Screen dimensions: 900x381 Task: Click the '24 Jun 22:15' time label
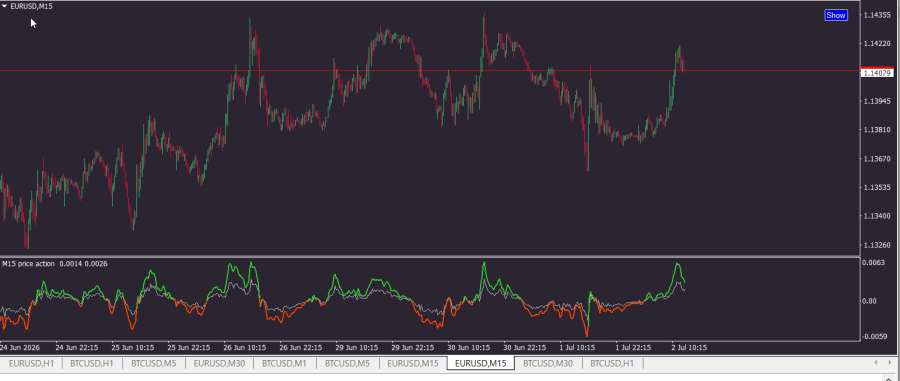(x=77, y=348)
